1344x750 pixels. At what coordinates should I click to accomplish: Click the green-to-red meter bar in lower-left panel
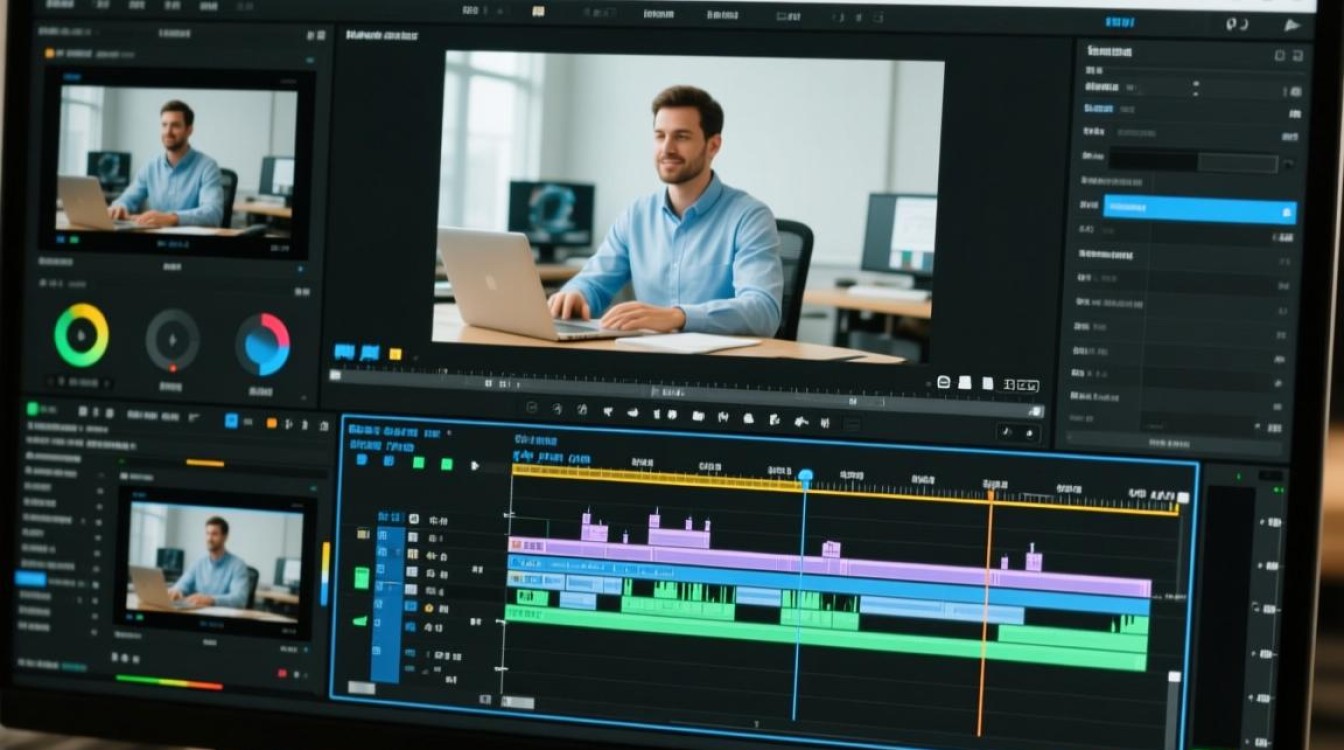169,683
